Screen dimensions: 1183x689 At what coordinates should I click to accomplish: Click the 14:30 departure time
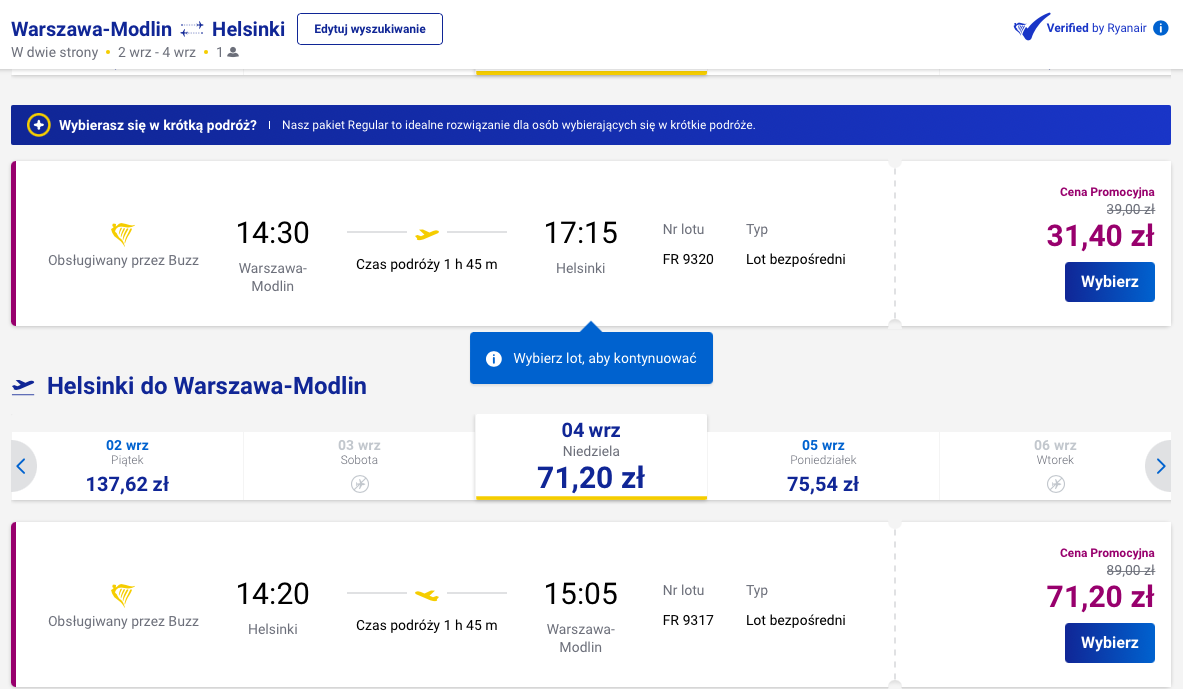[272, 233]
